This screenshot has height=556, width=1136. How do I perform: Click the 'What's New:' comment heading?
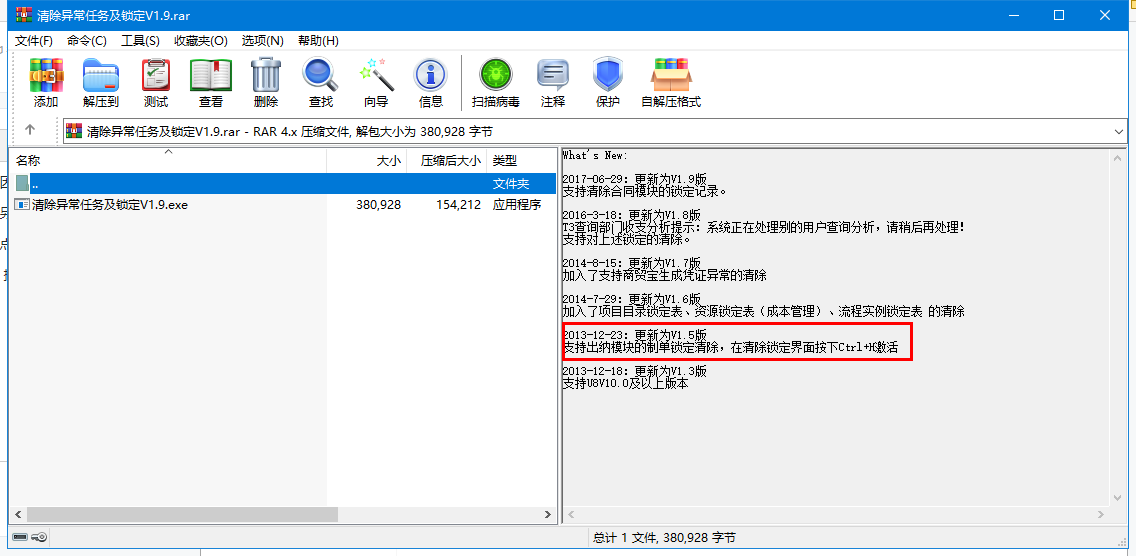point(595,156)
